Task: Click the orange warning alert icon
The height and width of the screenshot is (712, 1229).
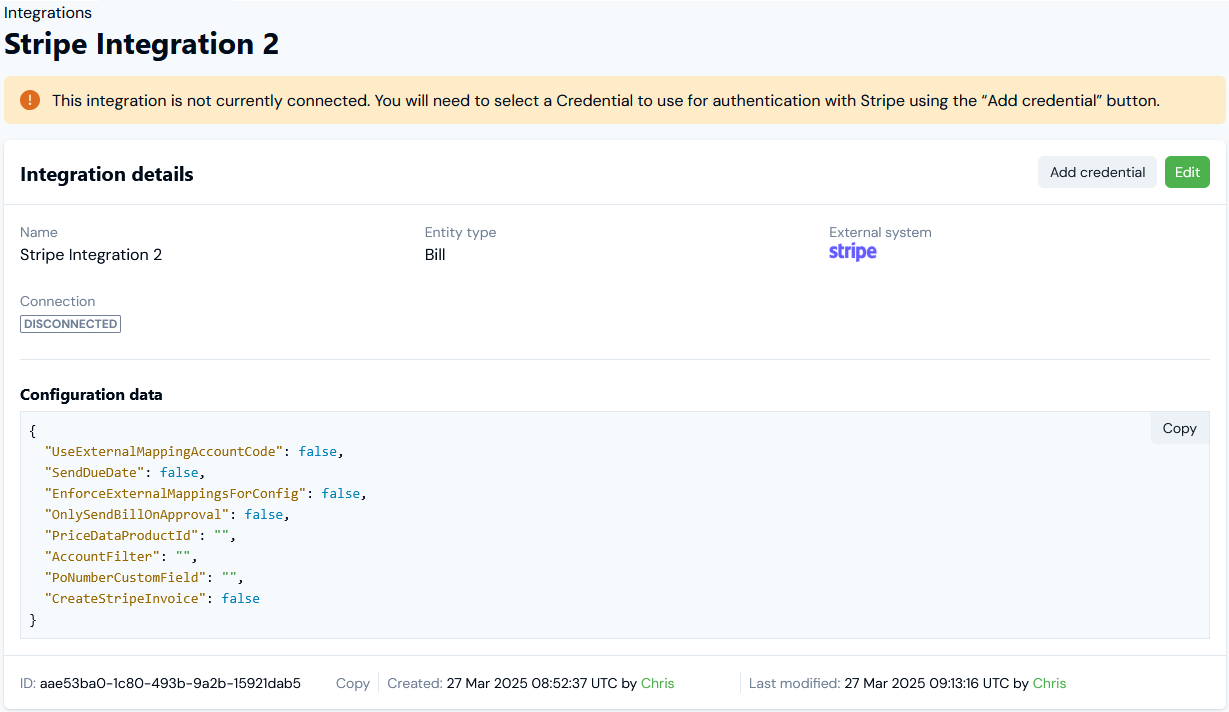Action: [30, 100]
